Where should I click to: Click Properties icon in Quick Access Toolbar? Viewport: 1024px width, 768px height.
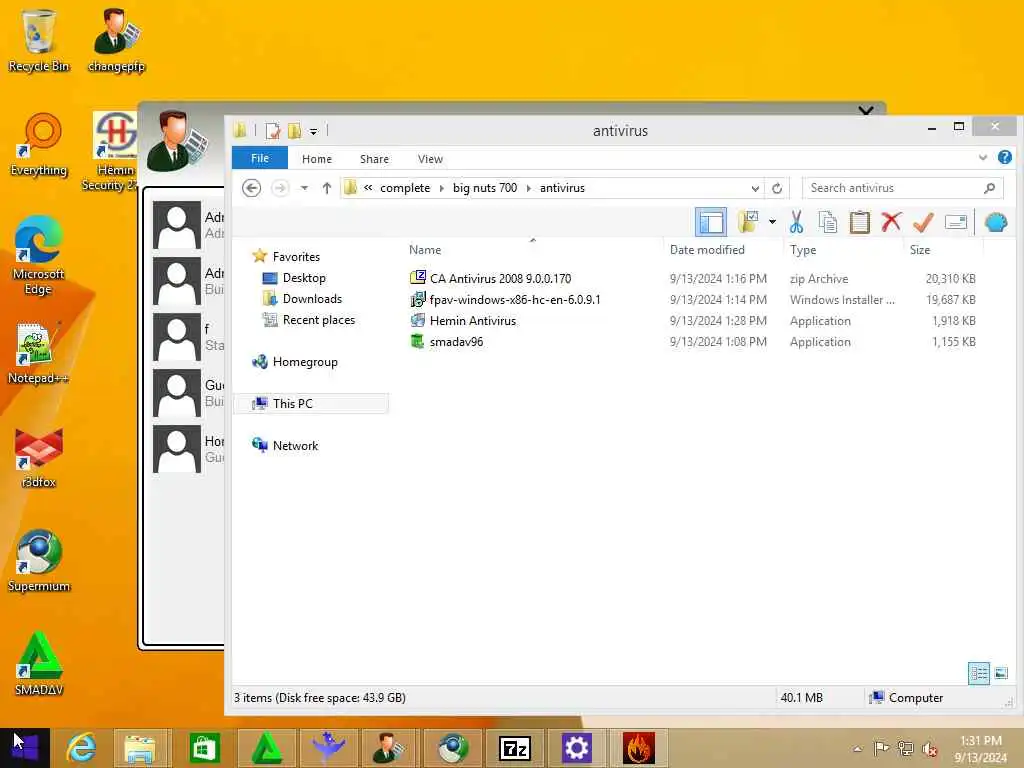272,131
